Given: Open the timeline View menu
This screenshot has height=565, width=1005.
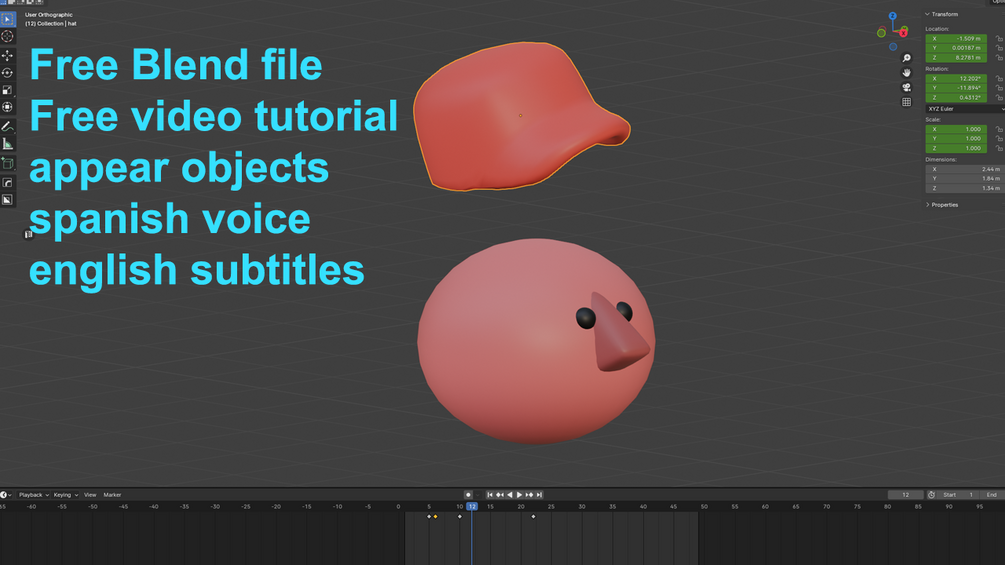Looking at the screenshot, I should tap(90, 495).
